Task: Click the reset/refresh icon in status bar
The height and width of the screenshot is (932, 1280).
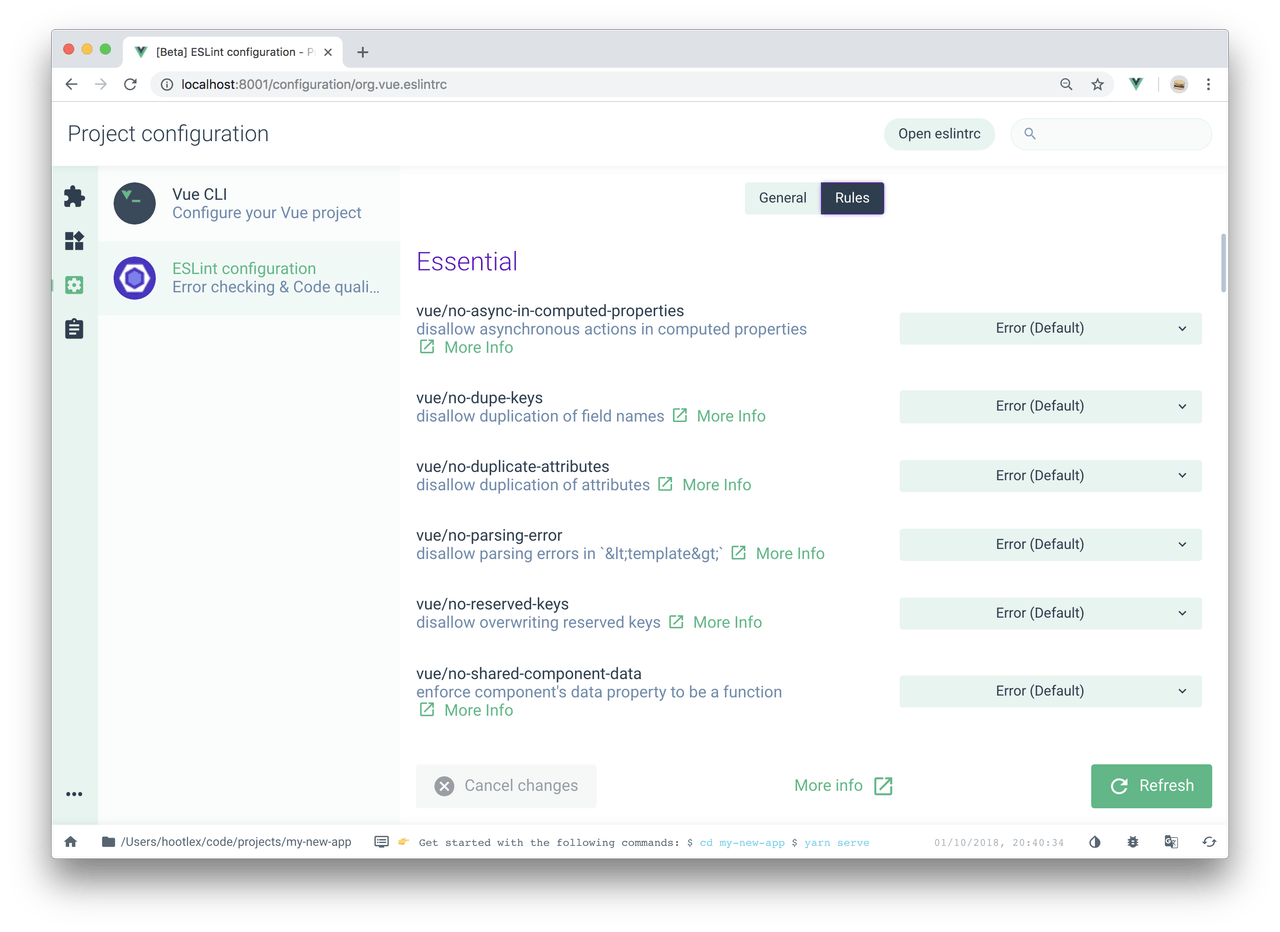Action: click(1209, 842)
